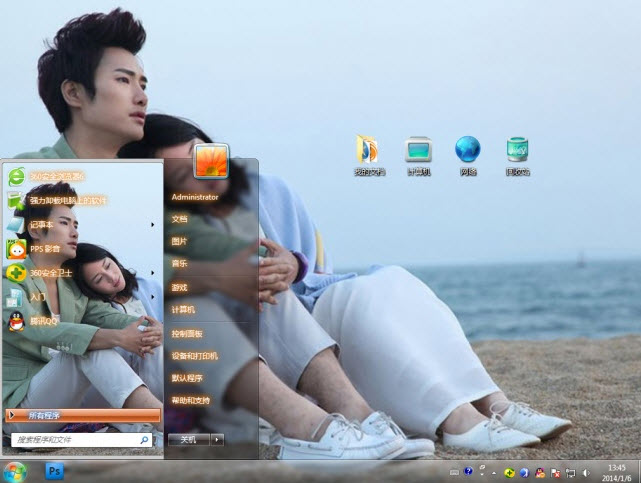Viewport: 641px width, 483px height.
Task: Click the search programs and files box
Action: click(81, 440)
